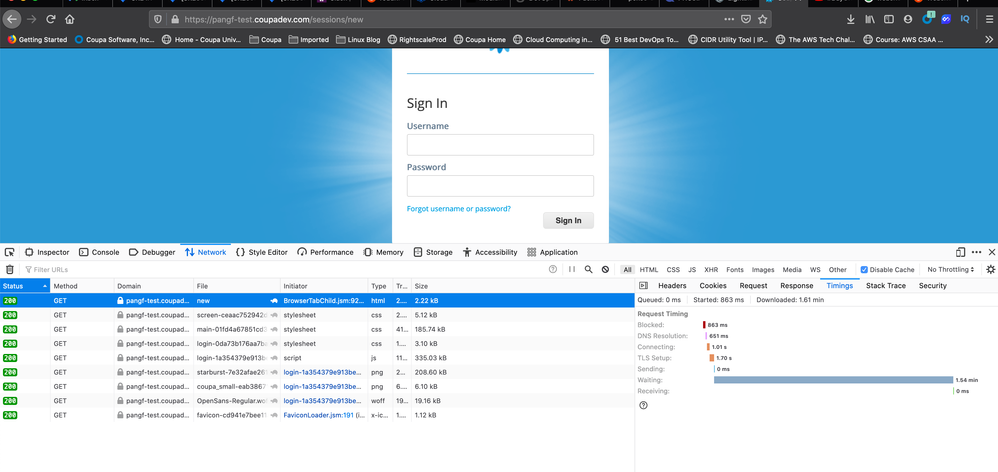
Task: Open Forgot username or password link
Action: pyautogui.click(x=458, y=209)
